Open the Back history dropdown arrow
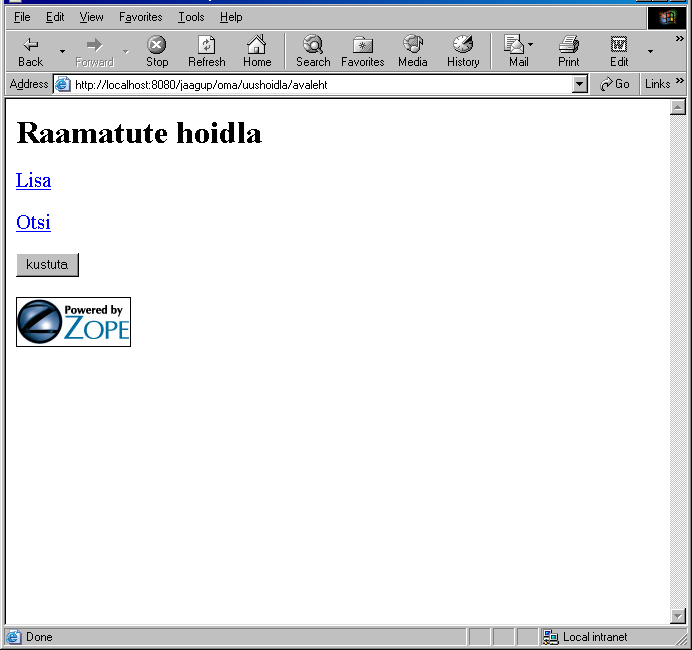The width and height of the screenshot is (692, 650). 62,51
